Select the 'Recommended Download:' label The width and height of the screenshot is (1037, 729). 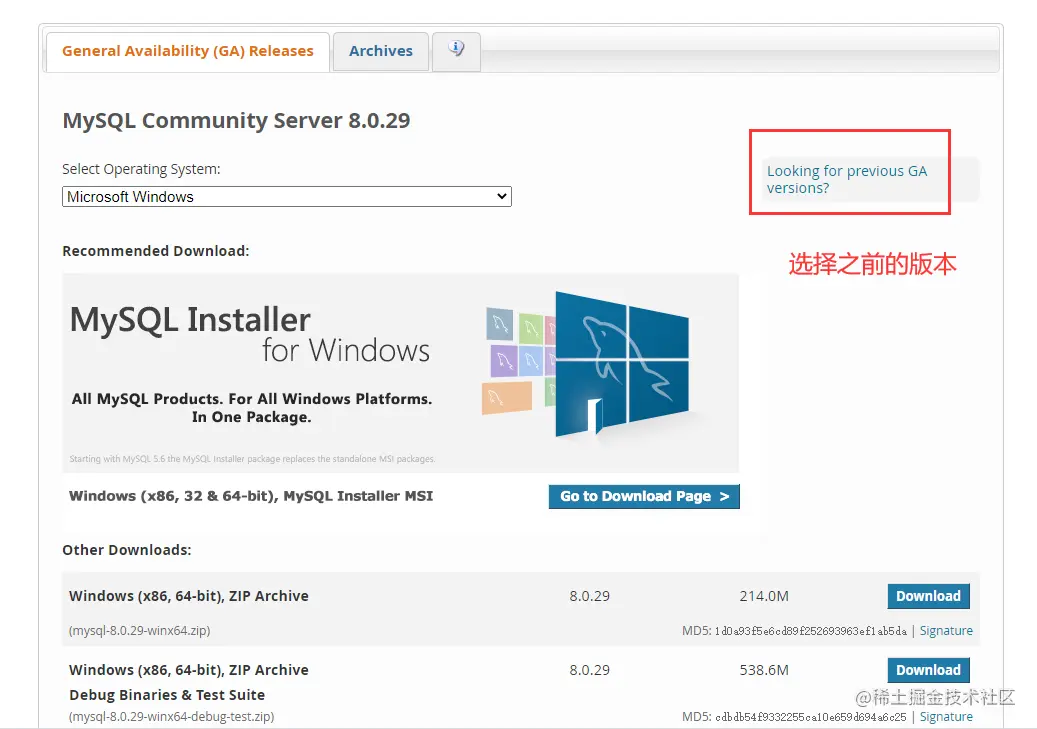(155, 251)
